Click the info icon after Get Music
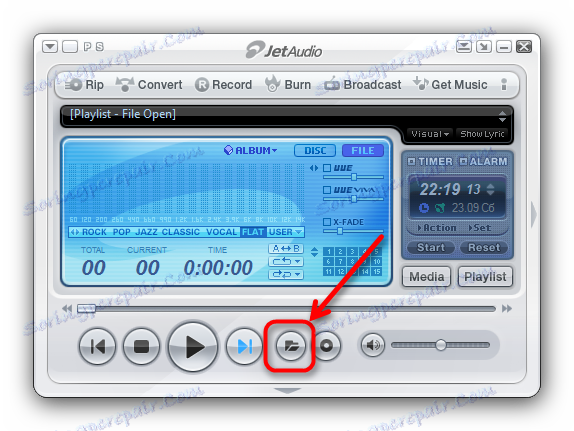Image resolution: width=574 pixels, height=431 pixels. coord(504,85)
